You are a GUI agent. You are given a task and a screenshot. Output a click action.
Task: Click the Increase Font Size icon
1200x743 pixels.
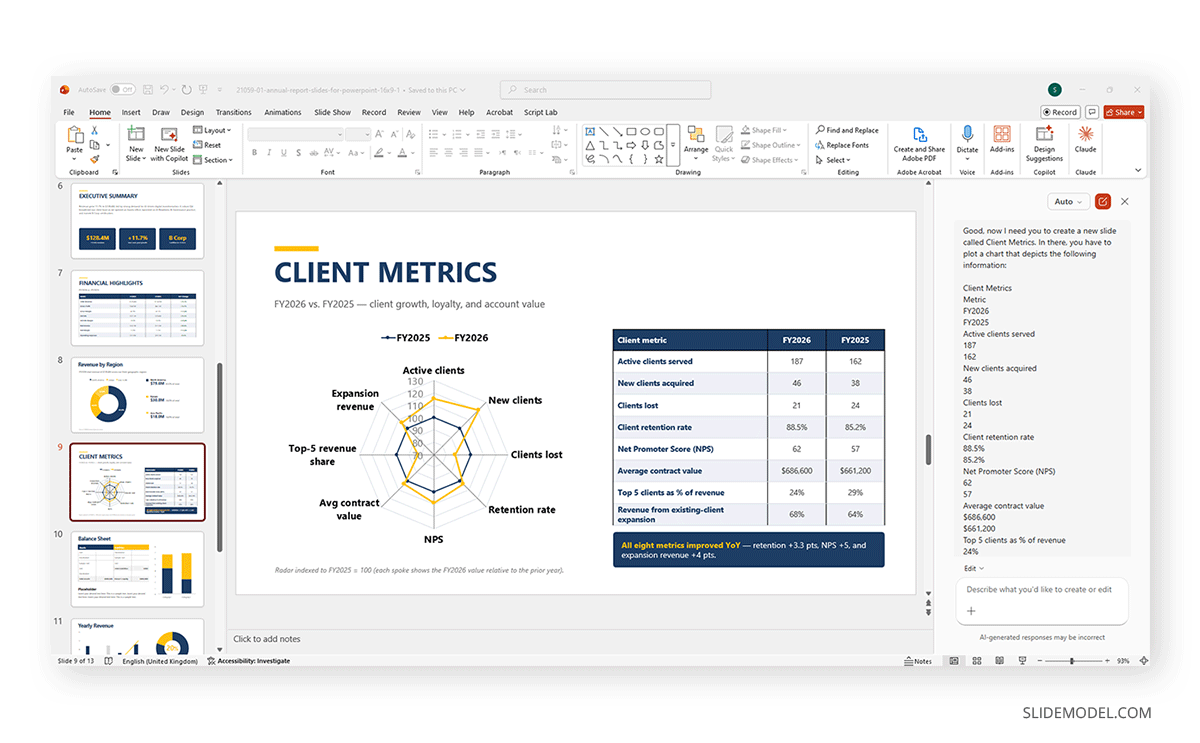point(379,134)
